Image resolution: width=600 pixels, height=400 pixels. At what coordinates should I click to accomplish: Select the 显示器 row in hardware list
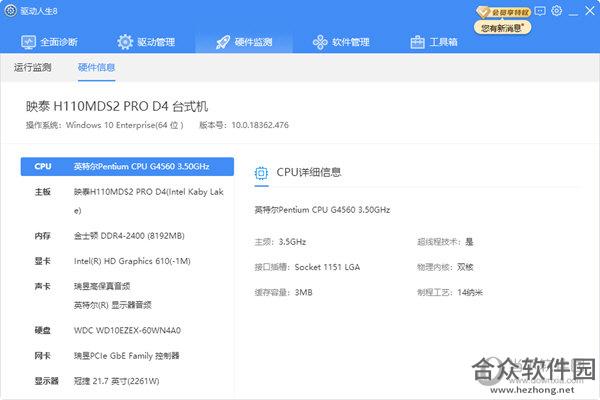(127, 381)
